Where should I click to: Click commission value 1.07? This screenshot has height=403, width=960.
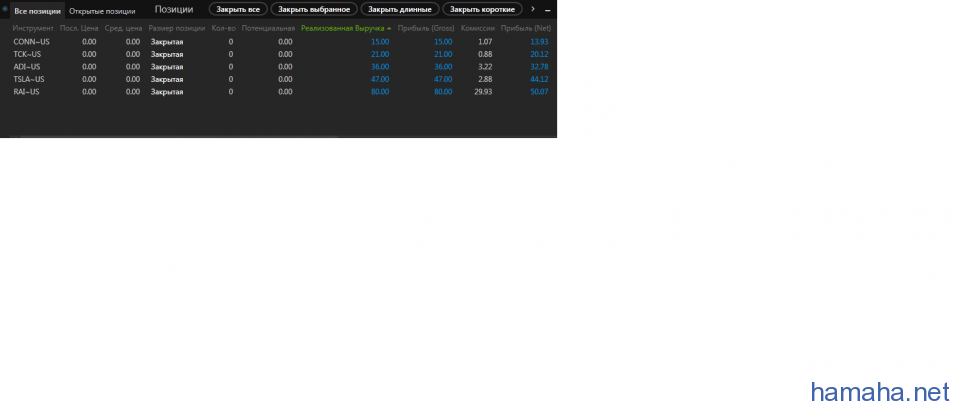pos(485,42)
